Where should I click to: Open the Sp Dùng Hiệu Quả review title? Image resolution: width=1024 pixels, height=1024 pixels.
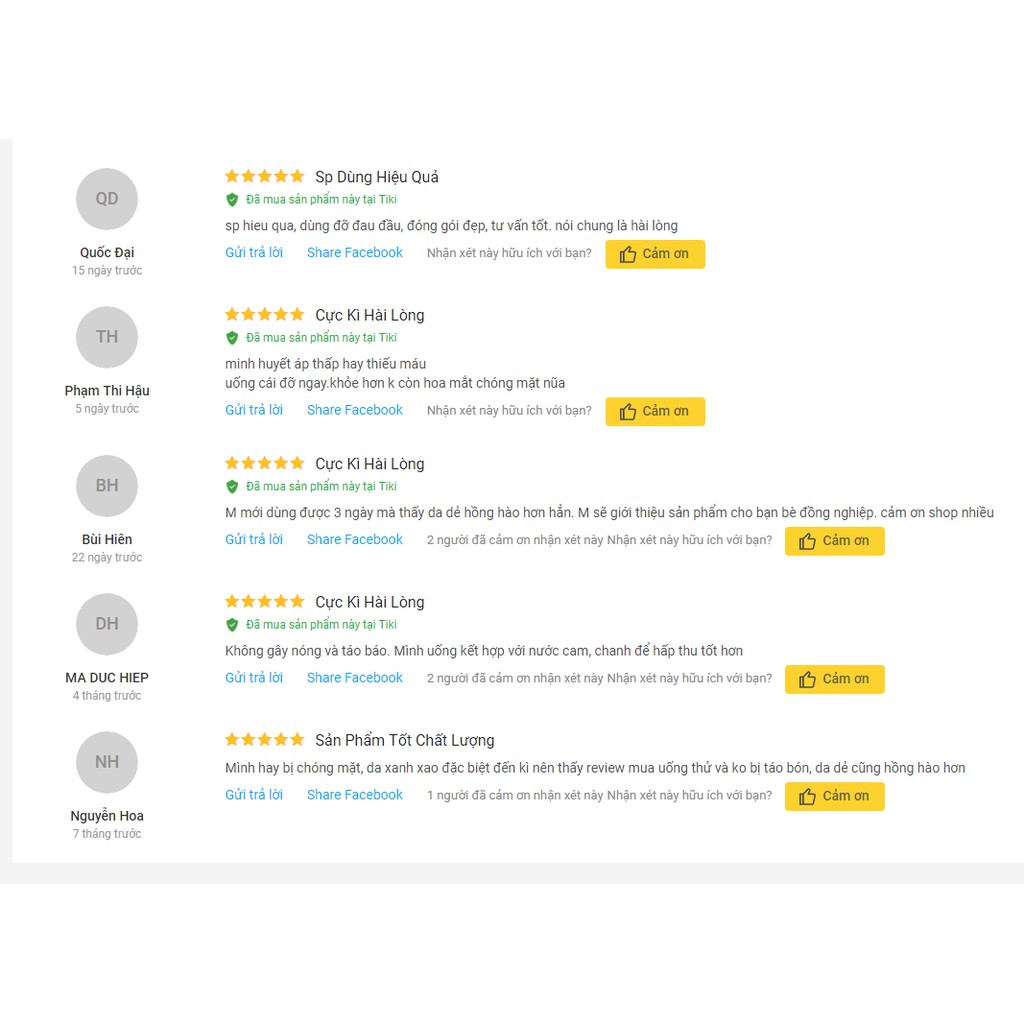click(x=377, y=177)
